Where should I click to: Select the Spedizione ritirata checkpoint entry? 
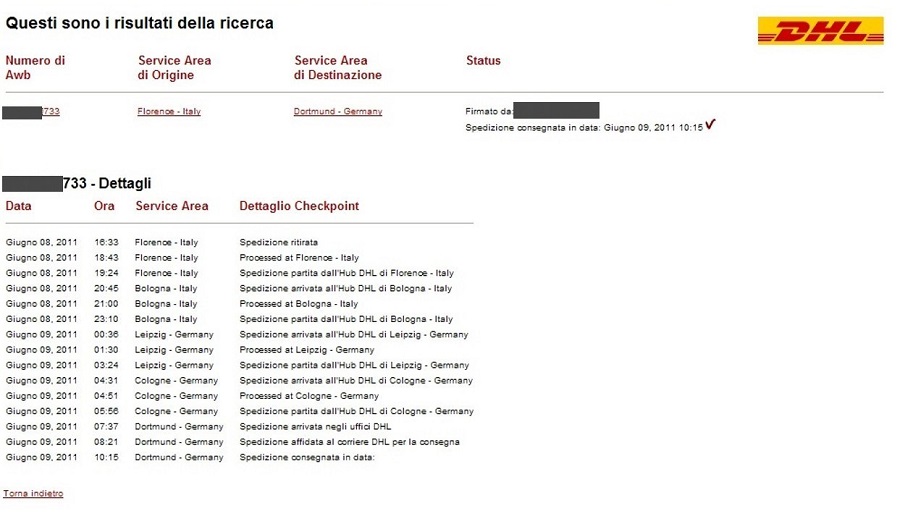tap(278, 242)
